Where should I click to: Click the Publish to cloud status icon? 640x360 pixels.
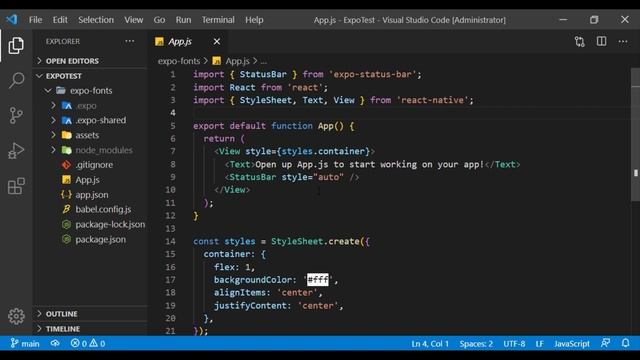click(55, 344)
